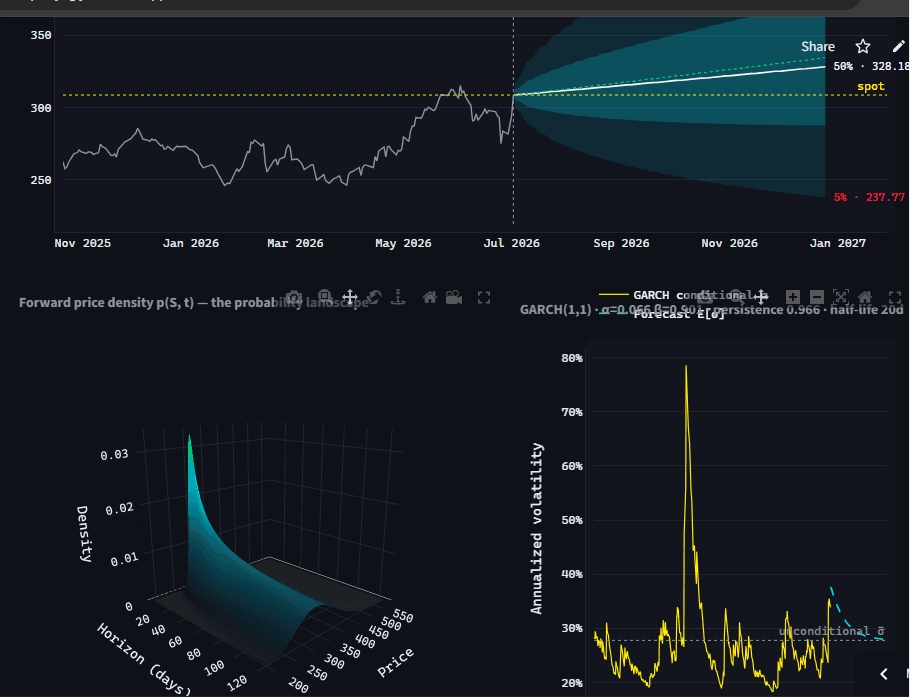Click the 'Jul 2026' x-axis label
The width and height of the screenshot is (910, 698).
click(512, 243)
